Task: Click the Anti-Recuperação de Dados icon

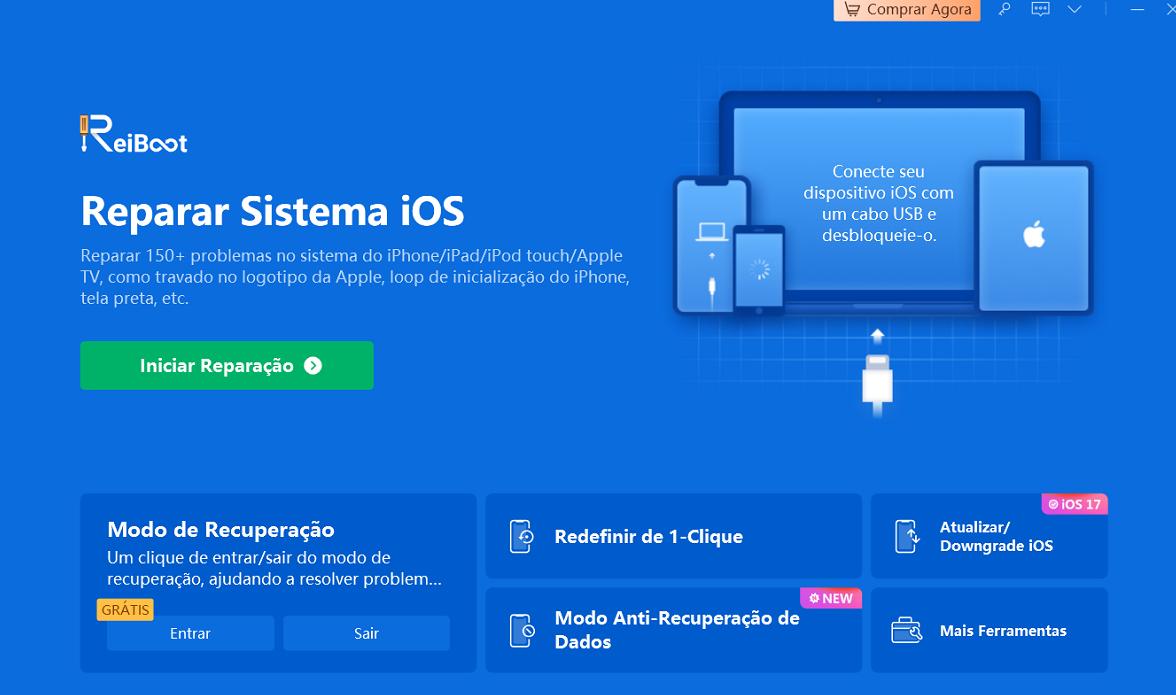Action: pos(522,631)
